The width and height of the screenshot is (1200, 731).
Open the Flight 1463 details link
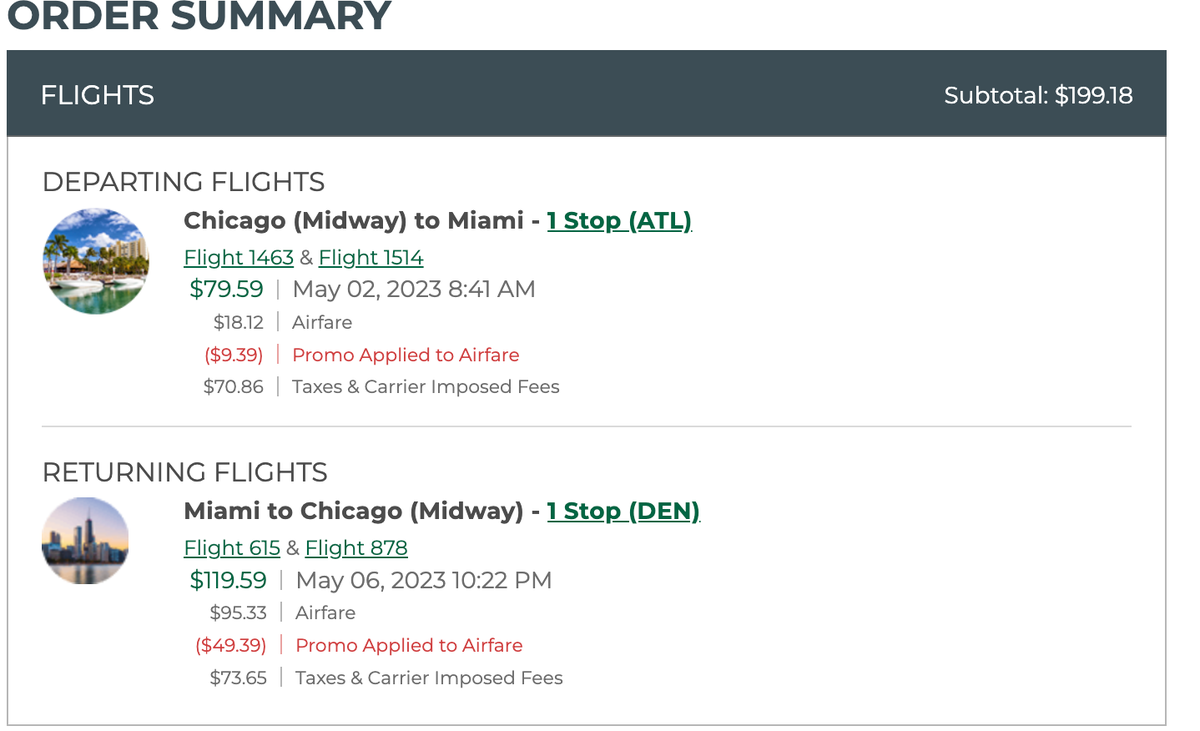[238, 257]
